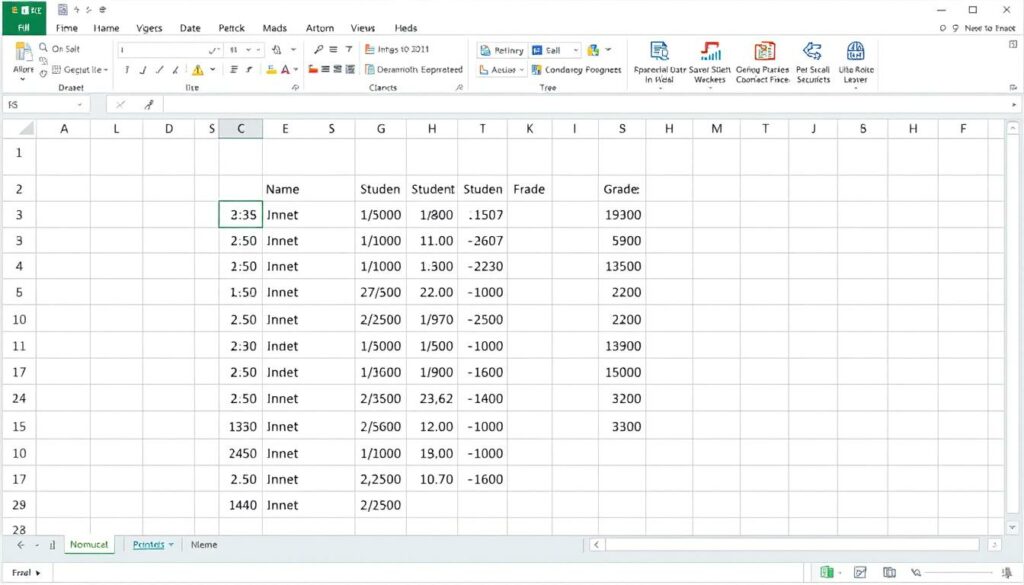
Task: Expand the dropdown next to warning triangle
Action: tap(213, 69)
